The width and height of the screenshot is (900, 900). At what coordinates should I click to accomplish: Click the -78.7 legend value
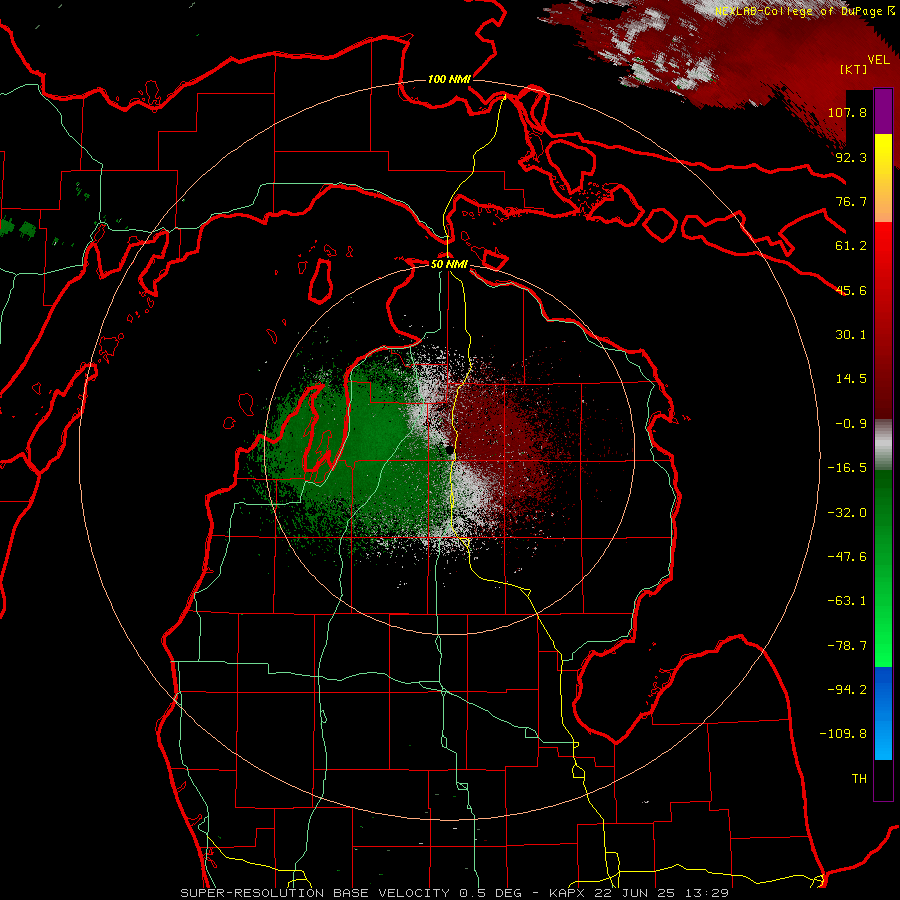pyautogui.click(x=847, y=646)
